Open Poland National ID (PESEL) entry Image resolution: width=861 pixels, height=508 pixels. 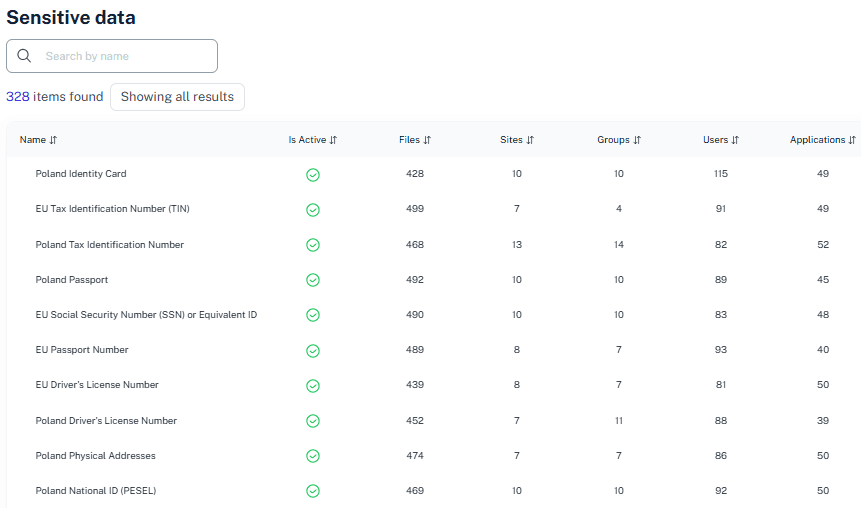(96, 491)
